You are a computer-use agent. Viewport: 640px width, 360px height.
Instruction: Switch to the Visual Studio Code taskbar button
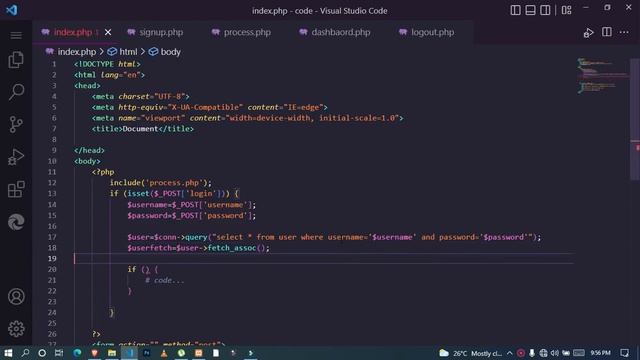pyautogui.click(x=129, y=353)
